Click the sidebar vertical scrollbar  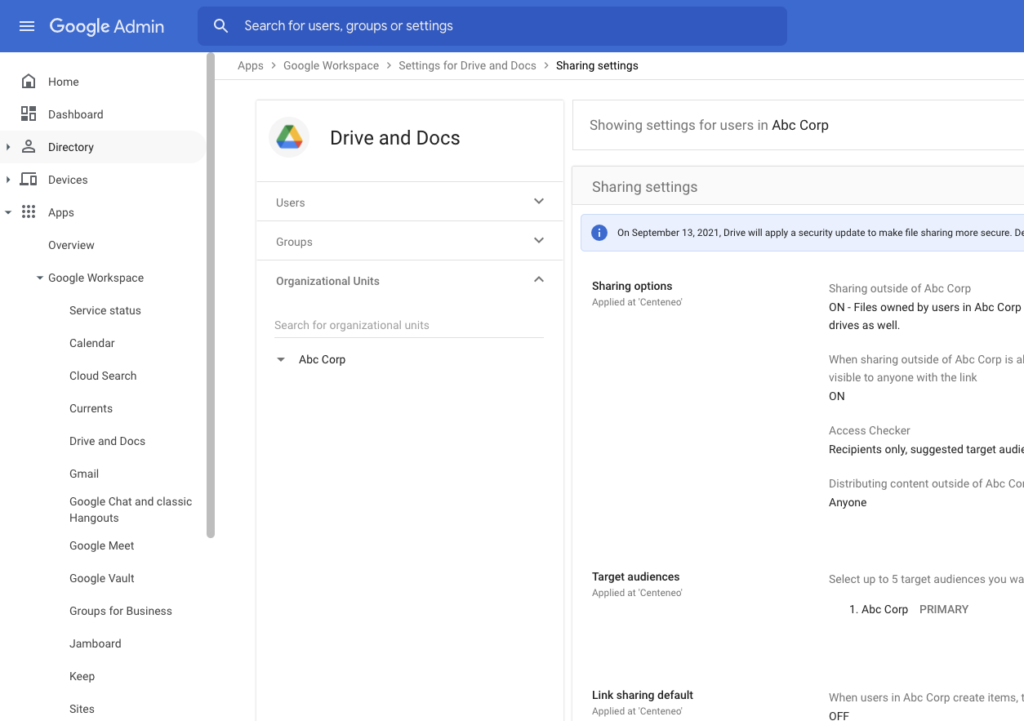(x=210, y=295)
